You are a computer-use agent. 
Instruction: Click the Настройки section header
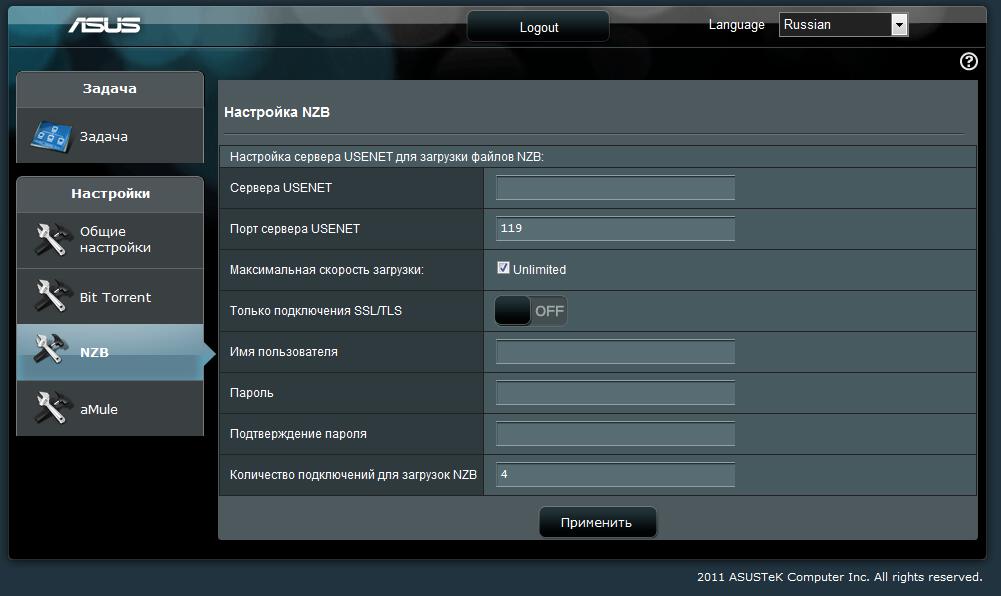(110, 193)
